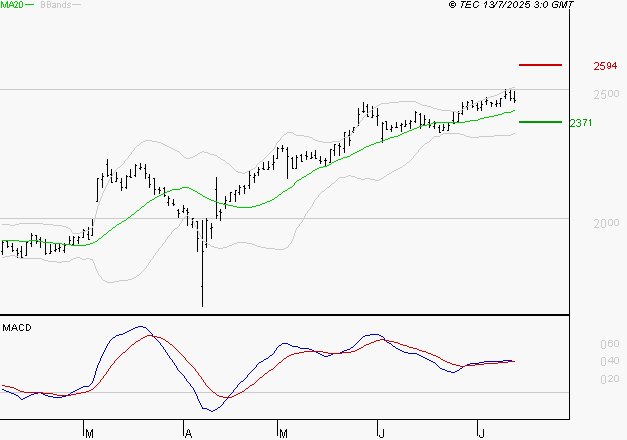The width and height of the screenshot is (627, 440).
Task: Click the green support line marker
Action: pyautogui.click(x=540, y=122)
